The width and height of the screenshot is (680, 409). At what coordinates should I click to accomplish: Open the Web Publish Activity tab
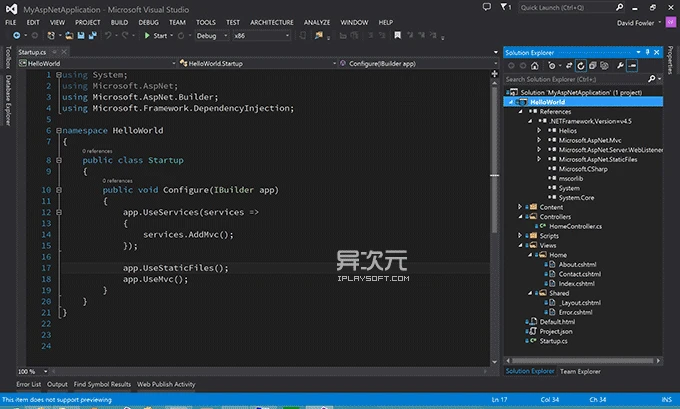click(166, 384)
